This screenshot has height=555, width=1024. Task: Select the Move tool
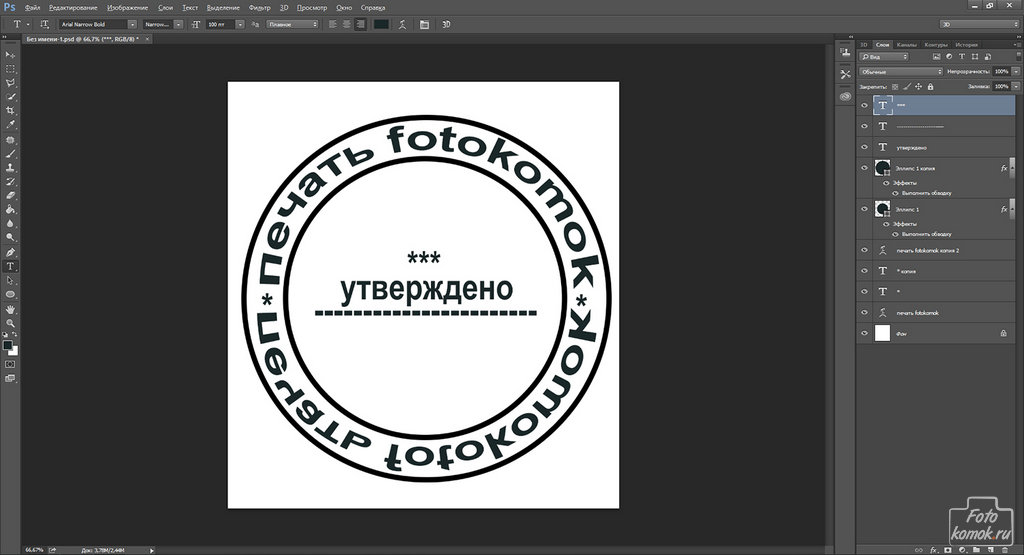pyautogui.click(x=10, y=55)
